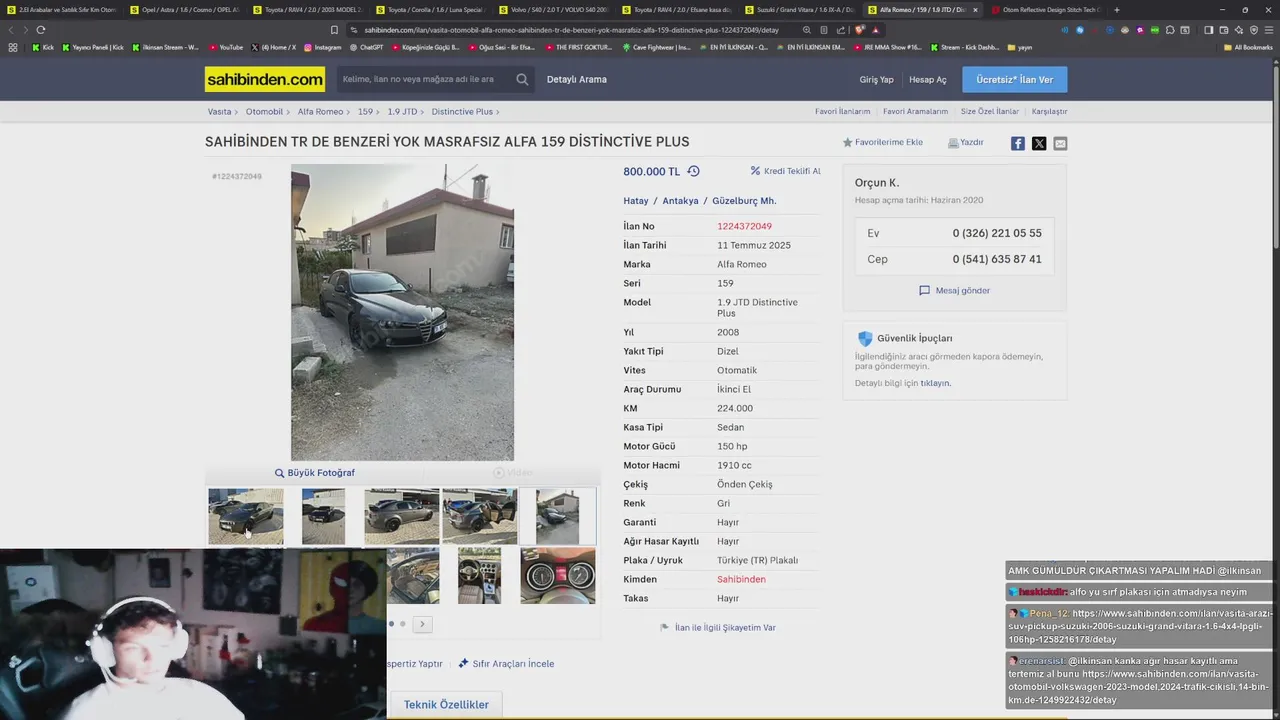Image resolution: width=1280 pixels, height=720 pixels.
Task: Expand the Otomobil breadcrumb
Action: pos(267,112)
